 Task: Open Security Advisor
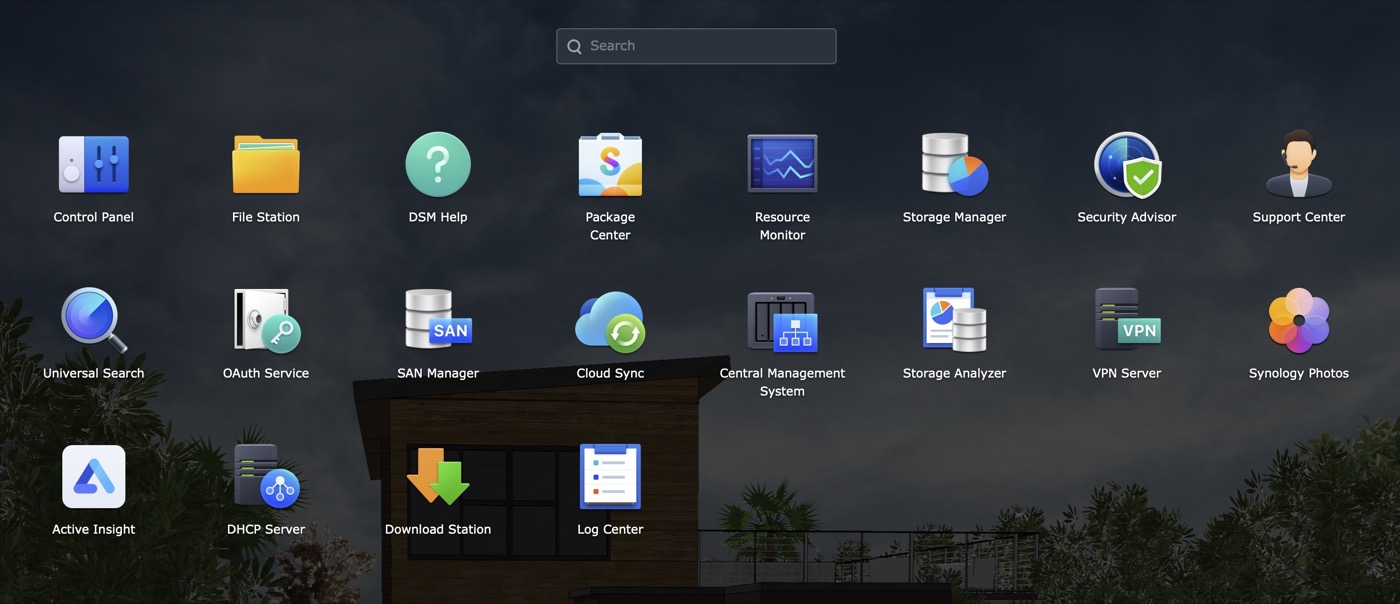1126,165
